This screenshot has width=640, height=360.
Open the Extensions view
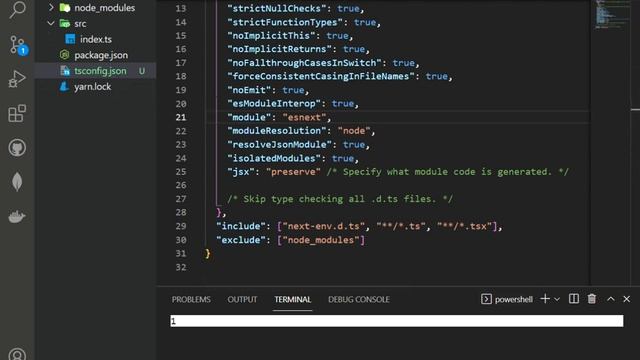tap(17, 113)
